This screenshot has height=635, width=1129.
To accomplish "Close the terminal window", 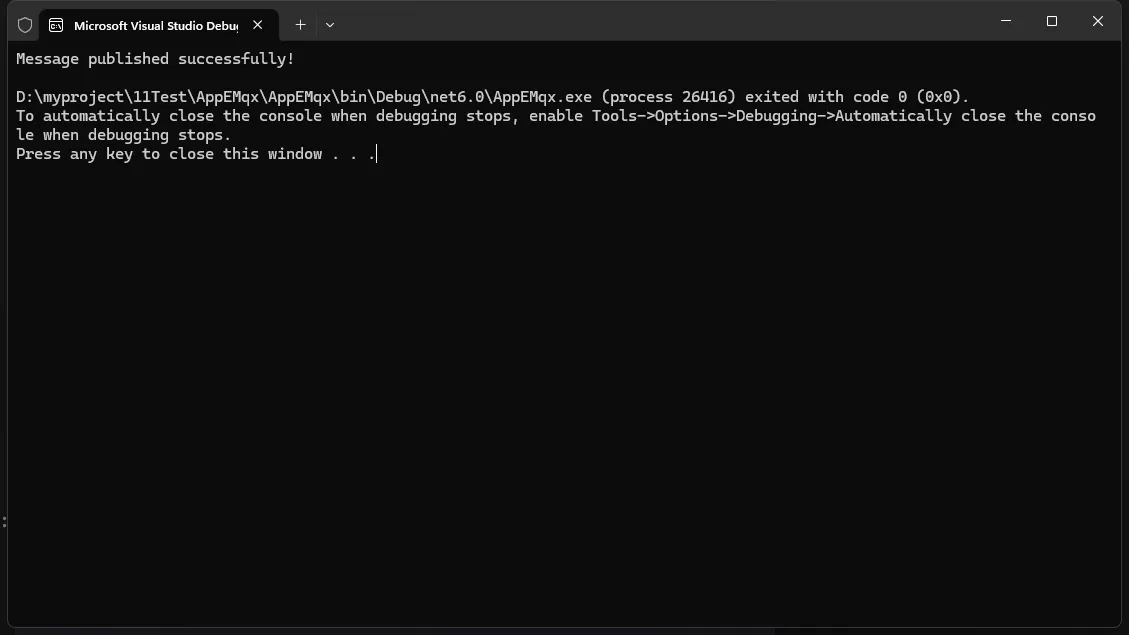I will point(1098,21).
